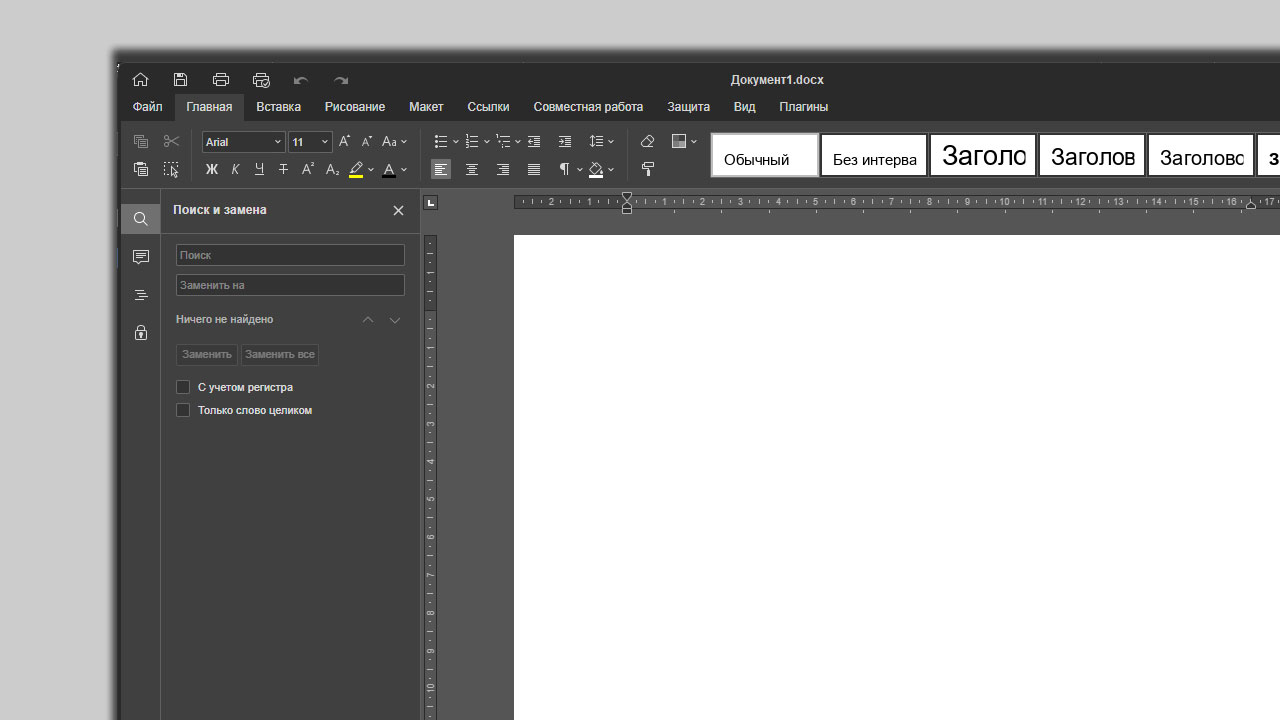Enable the 'Только слово целиком' checkbox
The width and height of the screenshot is (1280, 720).
(x=183, y=410)
